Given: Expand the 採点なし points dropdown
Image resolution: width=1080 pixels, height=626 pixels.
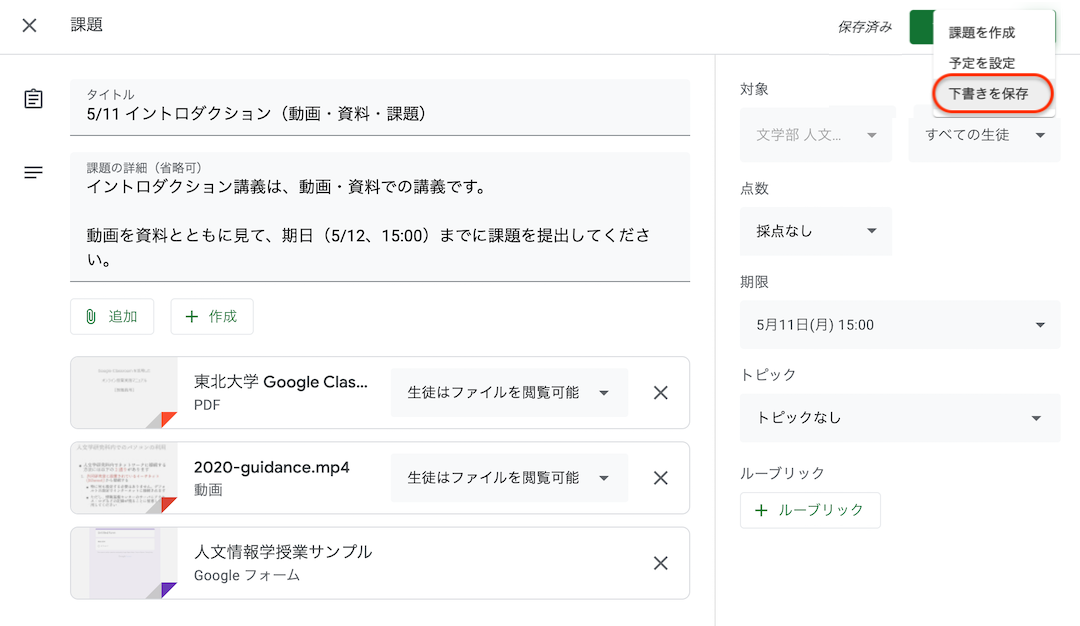Looking at the screenshot, I should pyautogui.click(x=816, y=231).
